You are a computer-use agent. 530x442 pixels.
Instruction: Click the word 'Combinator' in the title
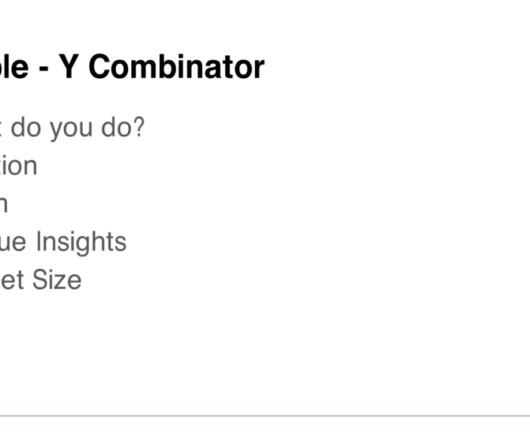point(176,67)
